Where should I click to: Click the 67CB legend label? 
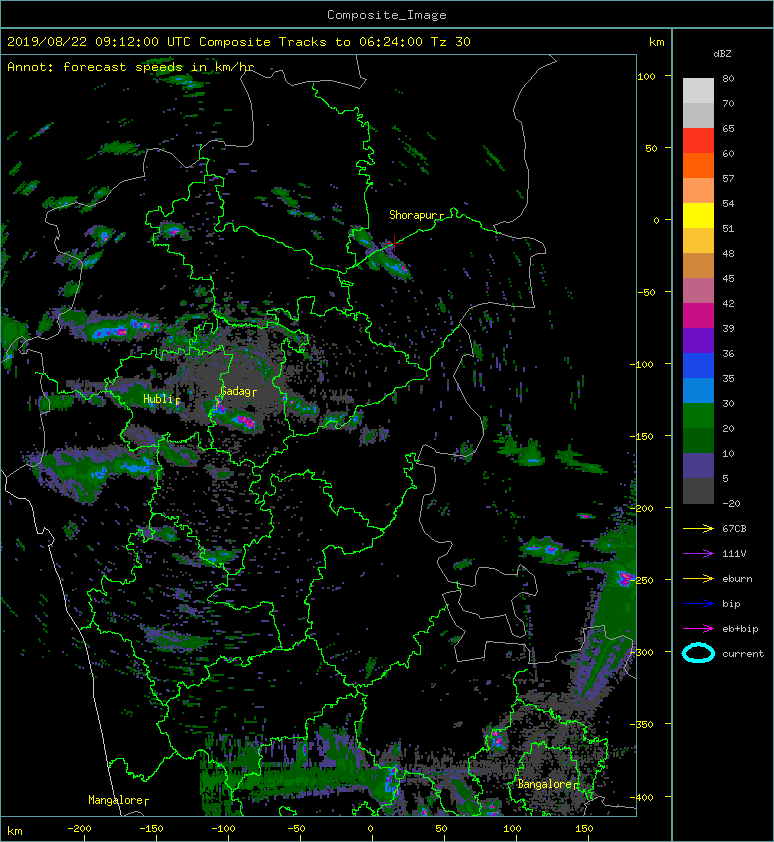point(734,528)
